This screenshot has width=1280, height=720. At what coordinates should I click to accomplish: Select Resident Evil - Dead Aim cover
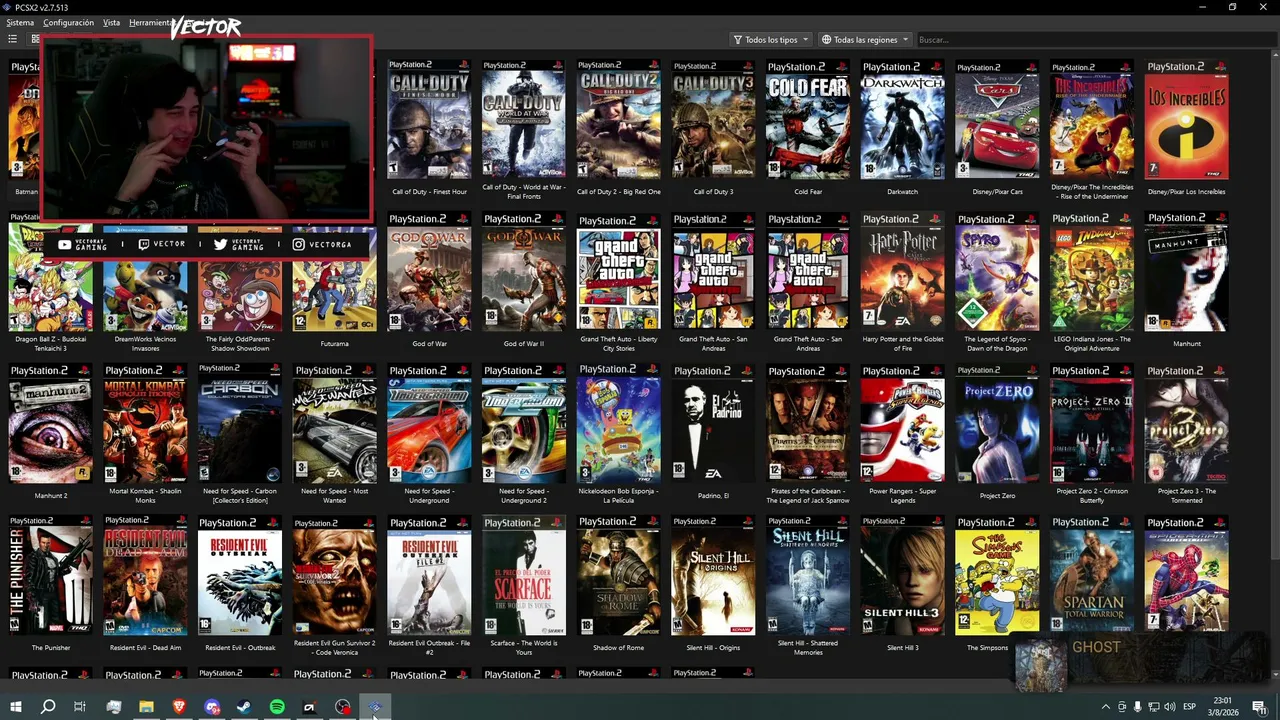145,576
